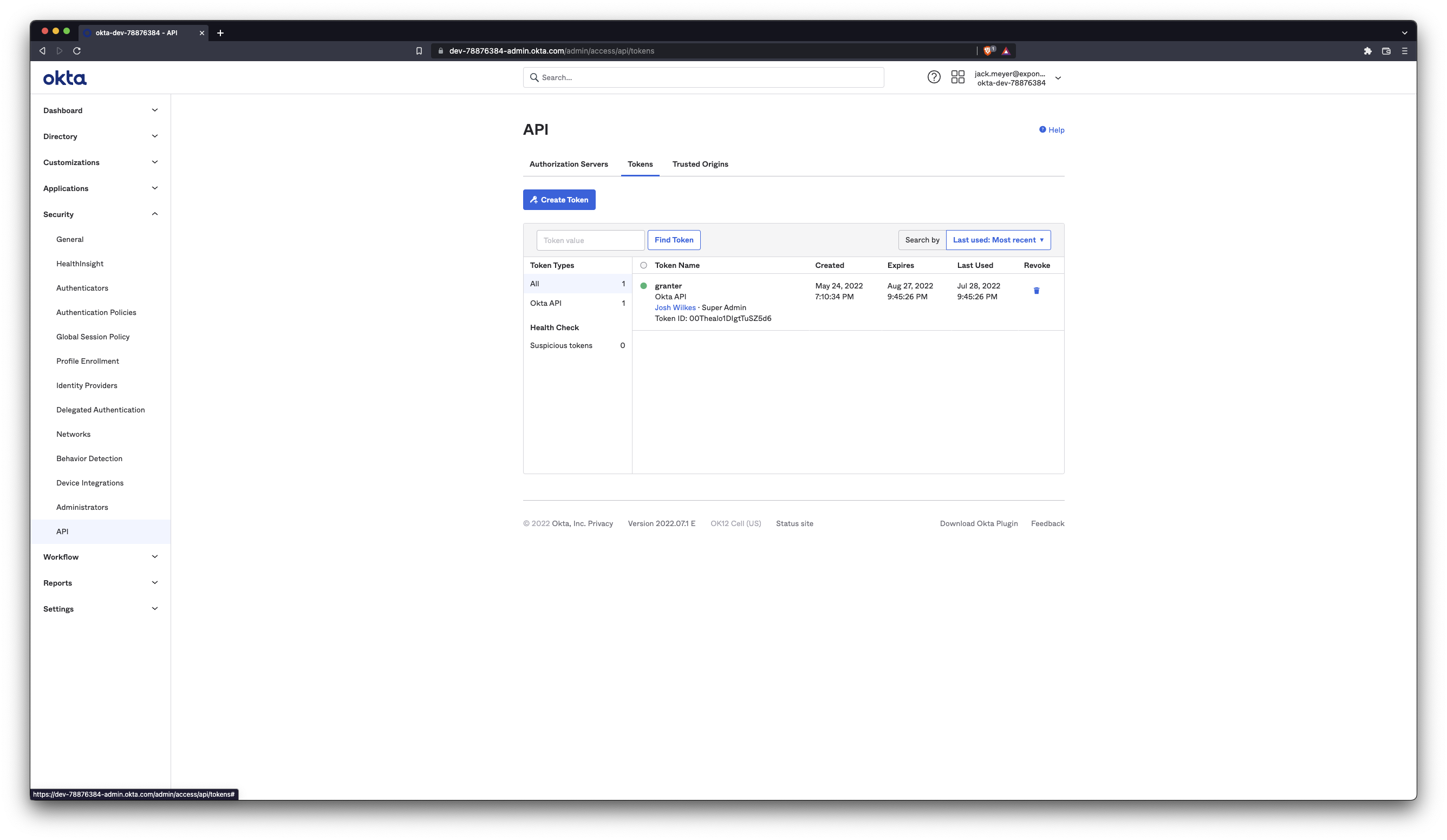Click the Okta logo
1447x840 pixels.
tap(65, 78)
